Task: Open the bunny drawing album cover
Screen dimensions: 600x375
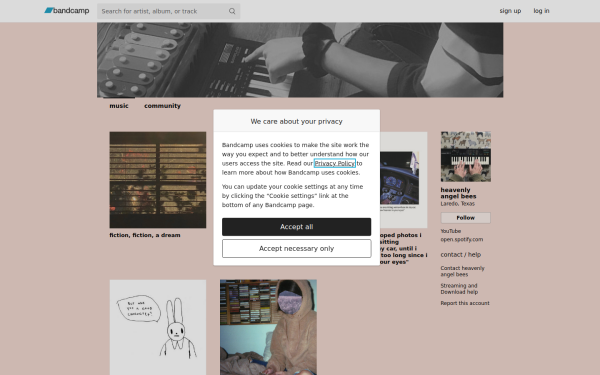Action: [x=158, y=327]
